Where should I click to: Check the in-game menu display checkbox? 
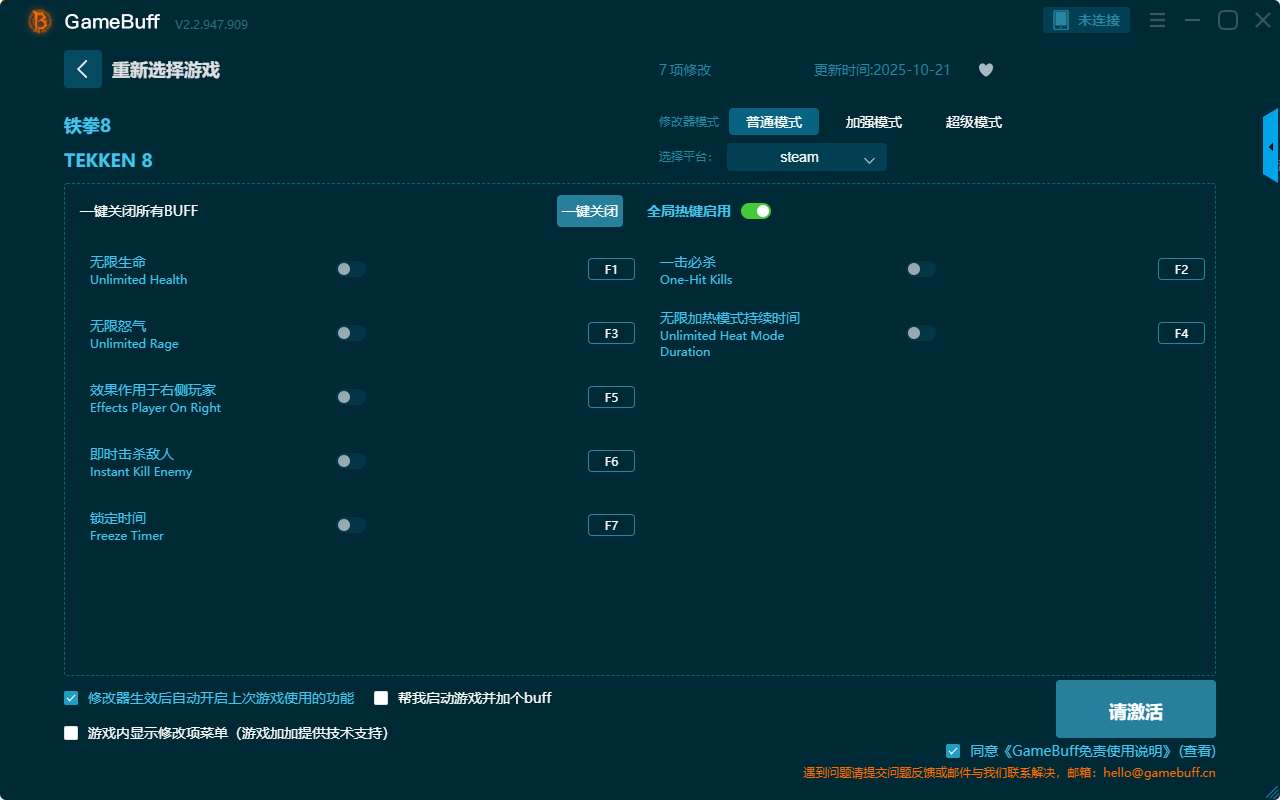71,733
